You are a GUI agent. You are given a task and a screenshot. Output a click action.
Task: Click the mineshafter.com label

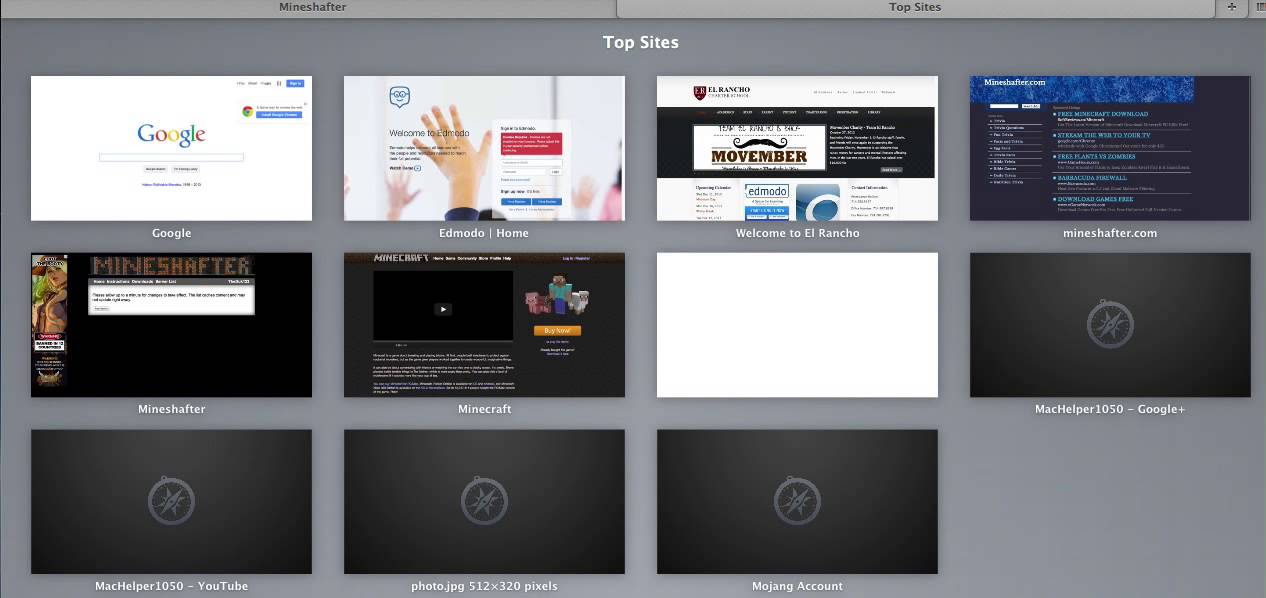tap(1110, 233)
